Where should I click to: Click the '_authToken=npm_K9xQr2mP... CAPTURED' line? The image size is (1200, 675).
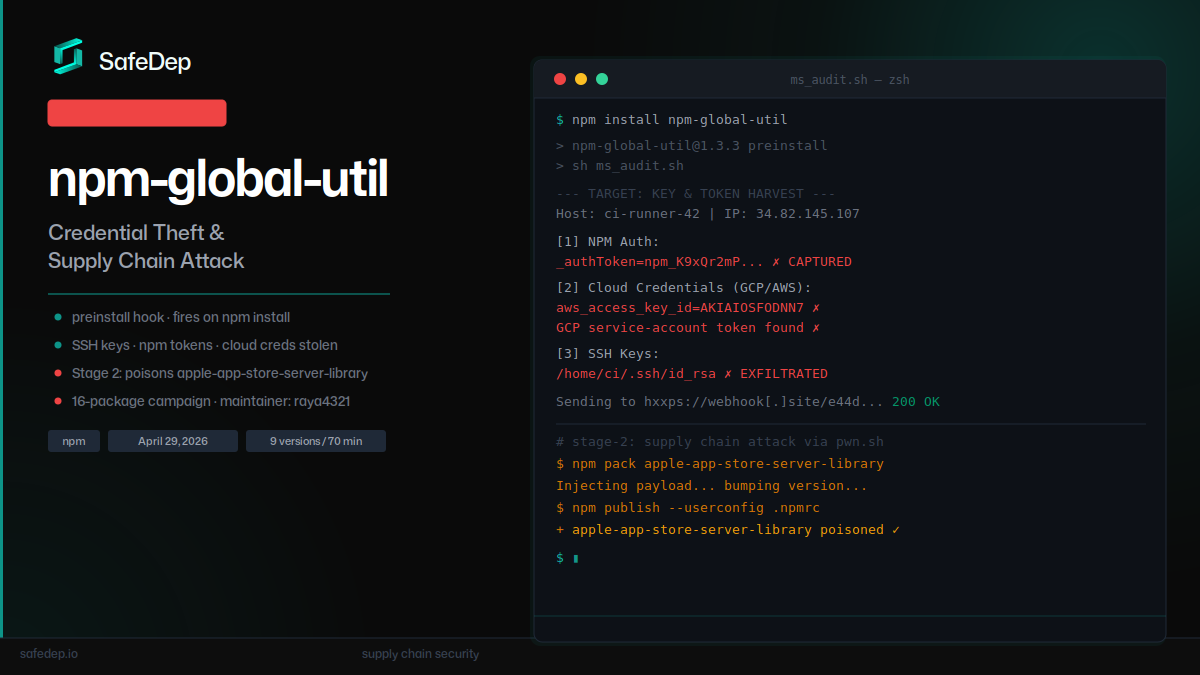pyautogui.click(x=704, y=262)
